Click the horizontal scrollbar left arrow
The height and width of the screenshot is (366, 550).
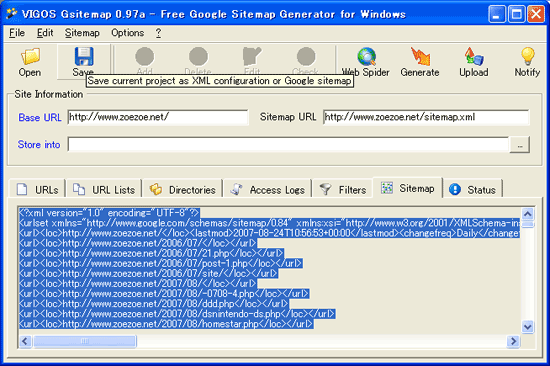click(25, 341)
